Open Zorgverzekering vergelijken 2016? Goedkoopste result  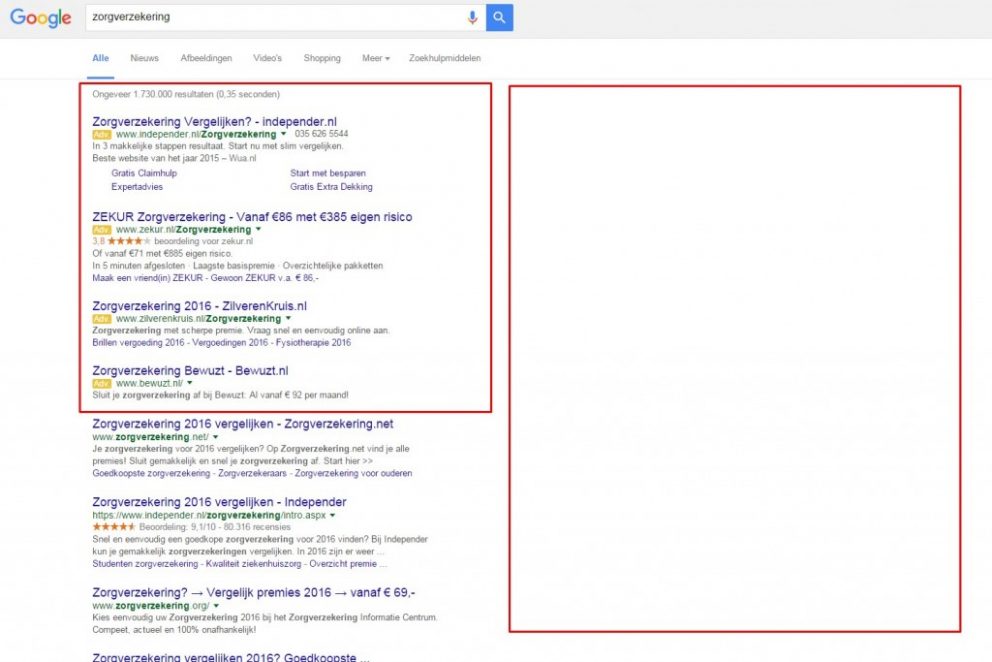(230, 657)
